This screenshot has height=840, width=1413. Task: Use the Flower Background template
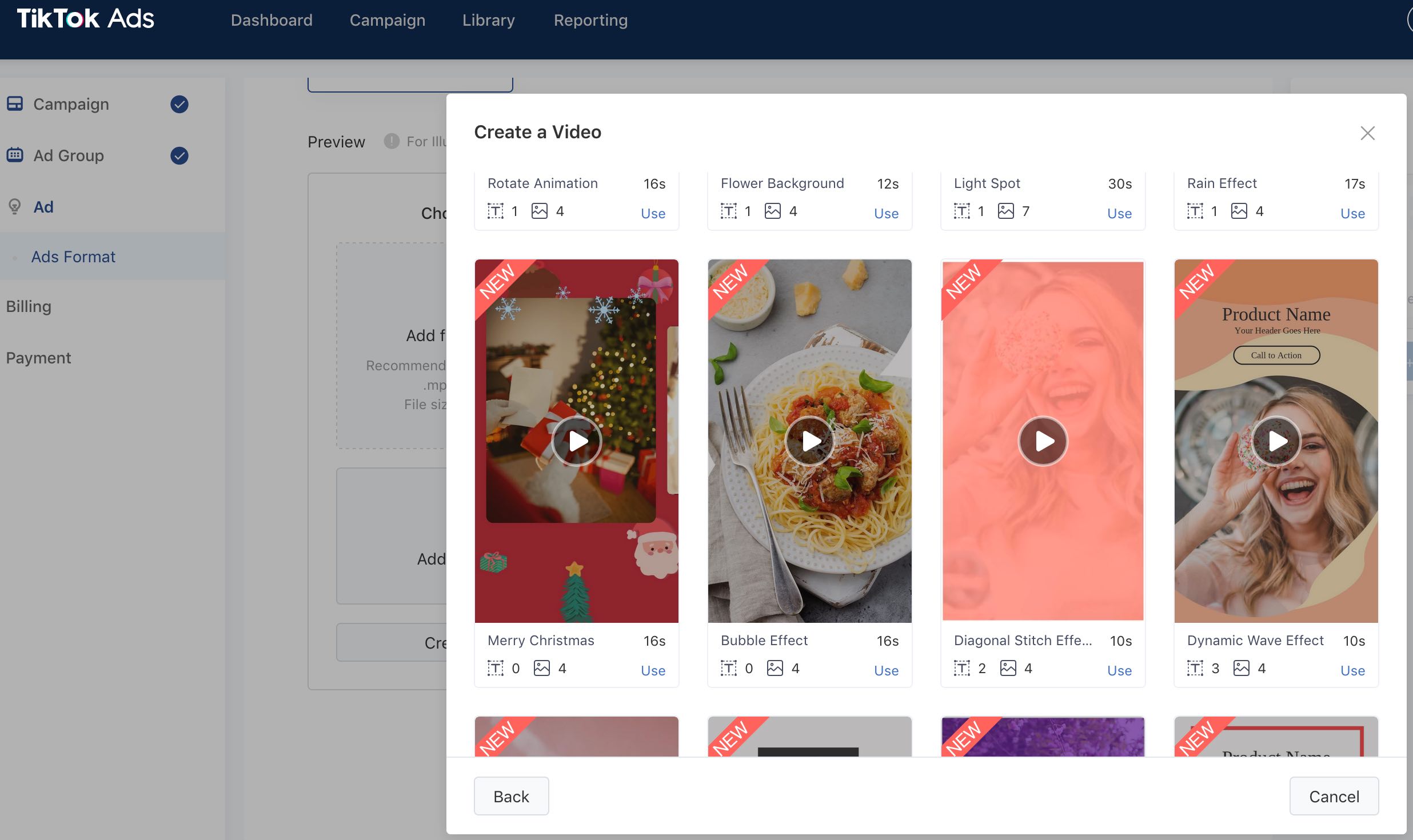pos(886,214)
